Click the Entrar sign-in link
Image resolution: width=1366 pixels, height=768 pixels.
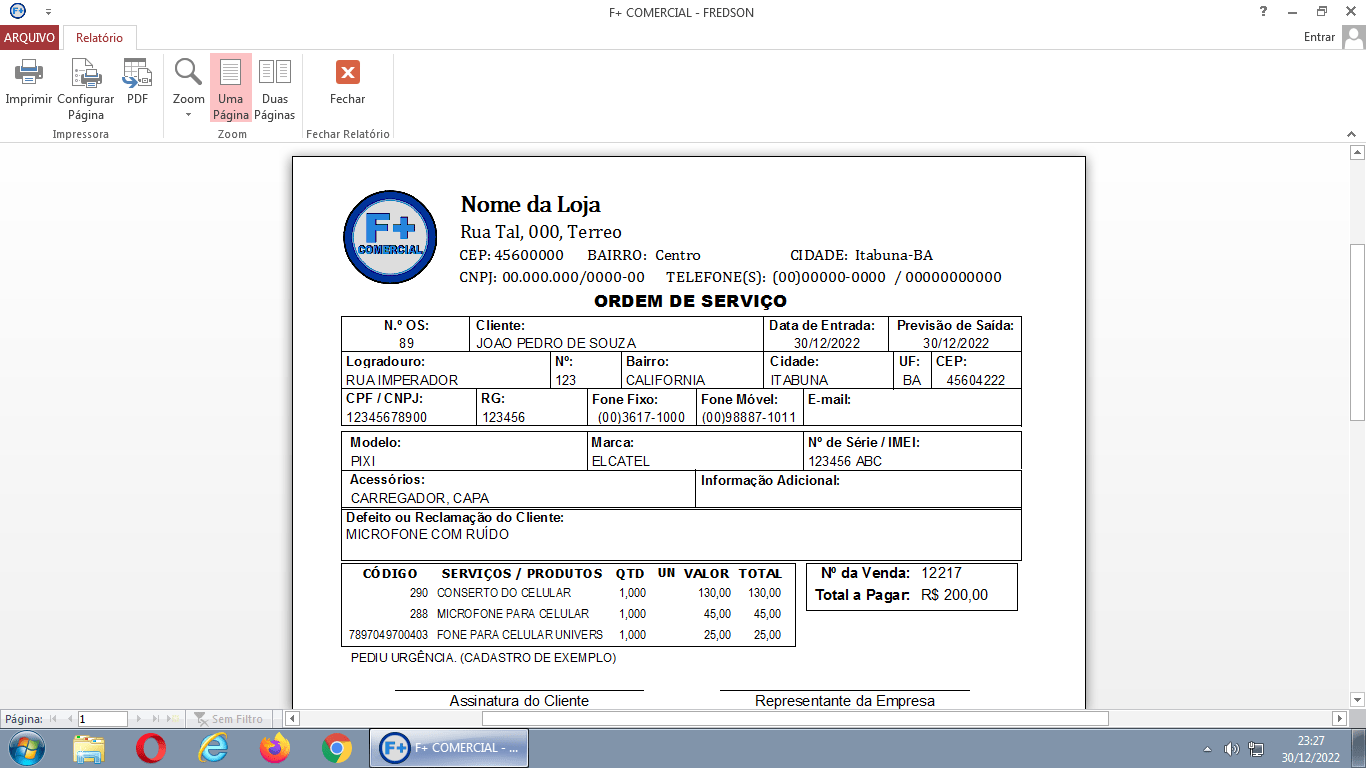tap(1320, 37)
